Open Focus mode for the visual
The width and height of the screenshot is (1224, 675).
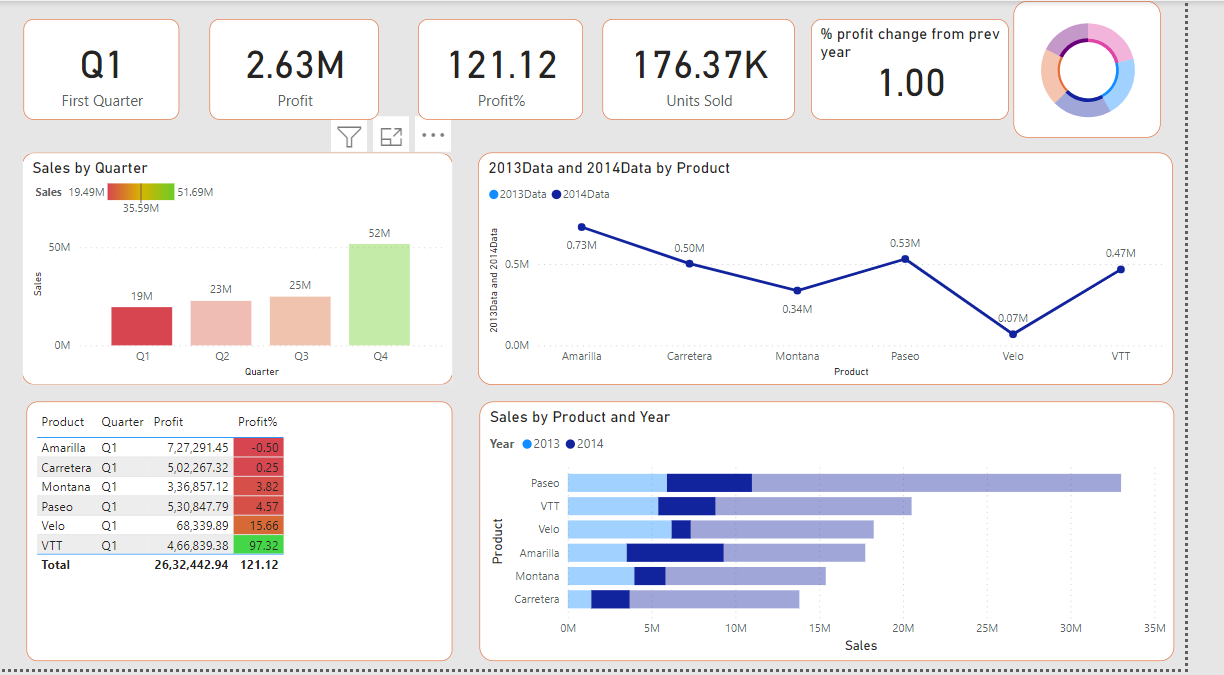tap(391, 137)
